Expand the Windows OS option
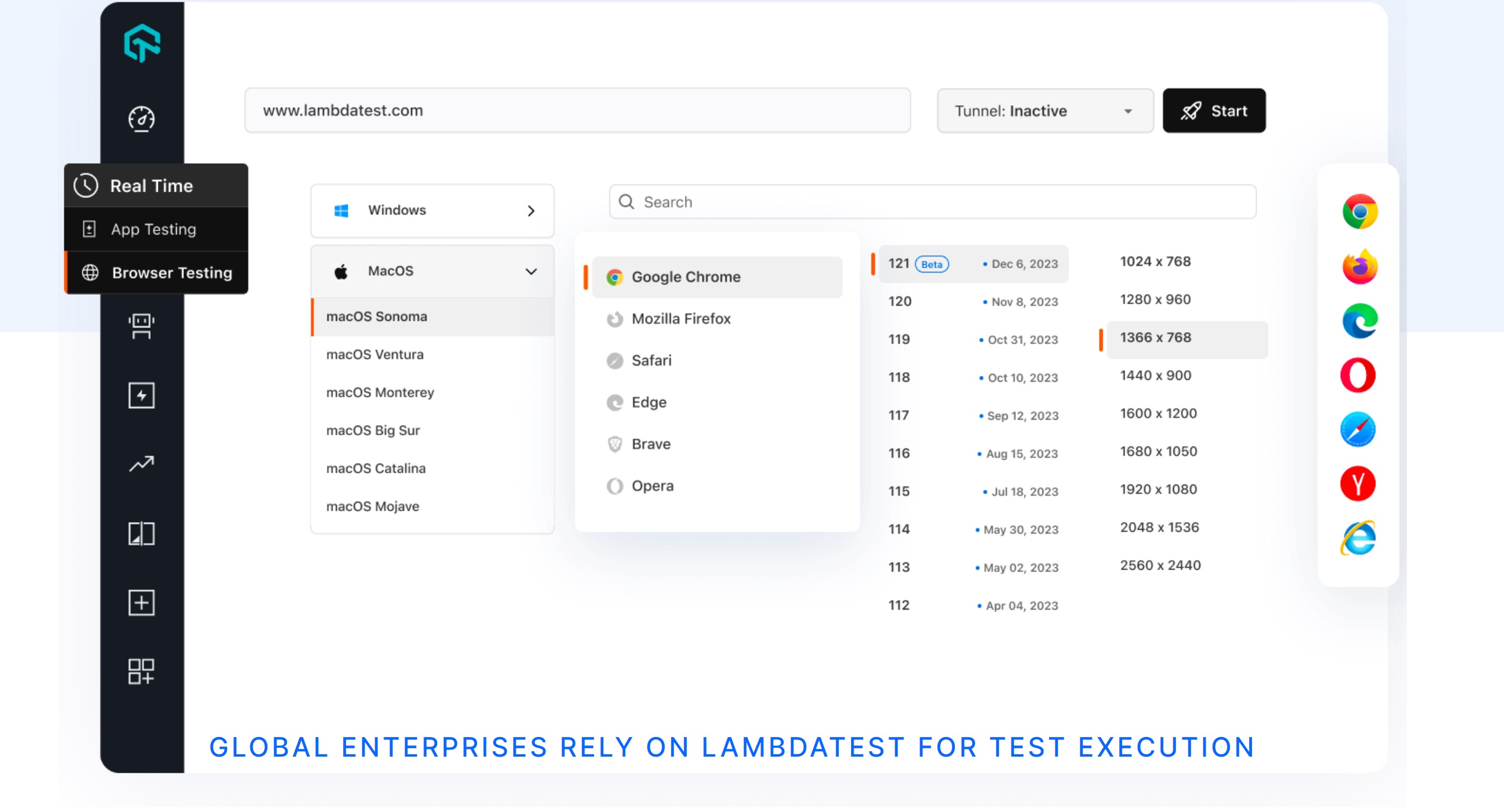The height and width of the screenshot is (812, 1504). [x=432, y=211]
